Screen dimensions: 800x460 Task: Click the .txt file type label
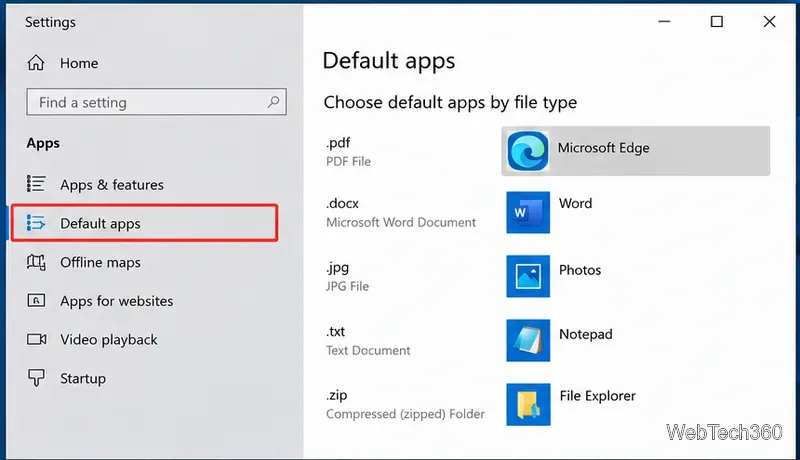pos(335,331)
